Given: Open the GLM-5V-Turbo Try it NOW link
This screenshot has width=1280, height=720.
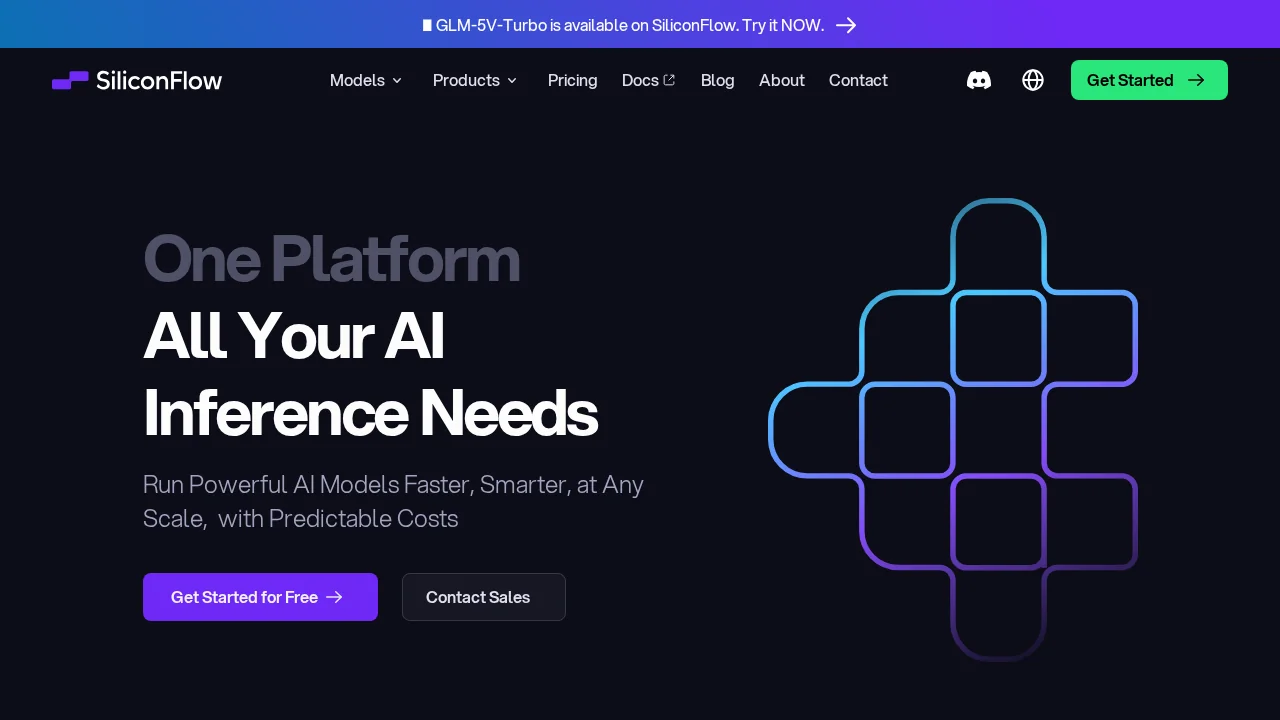Looking at the screenshot, I should click(628, 25).
